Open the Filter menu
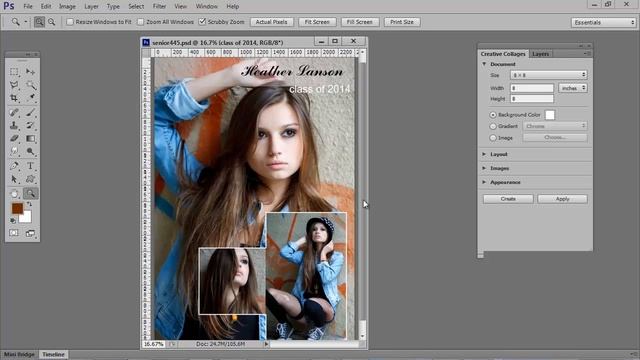 point(159,7)
